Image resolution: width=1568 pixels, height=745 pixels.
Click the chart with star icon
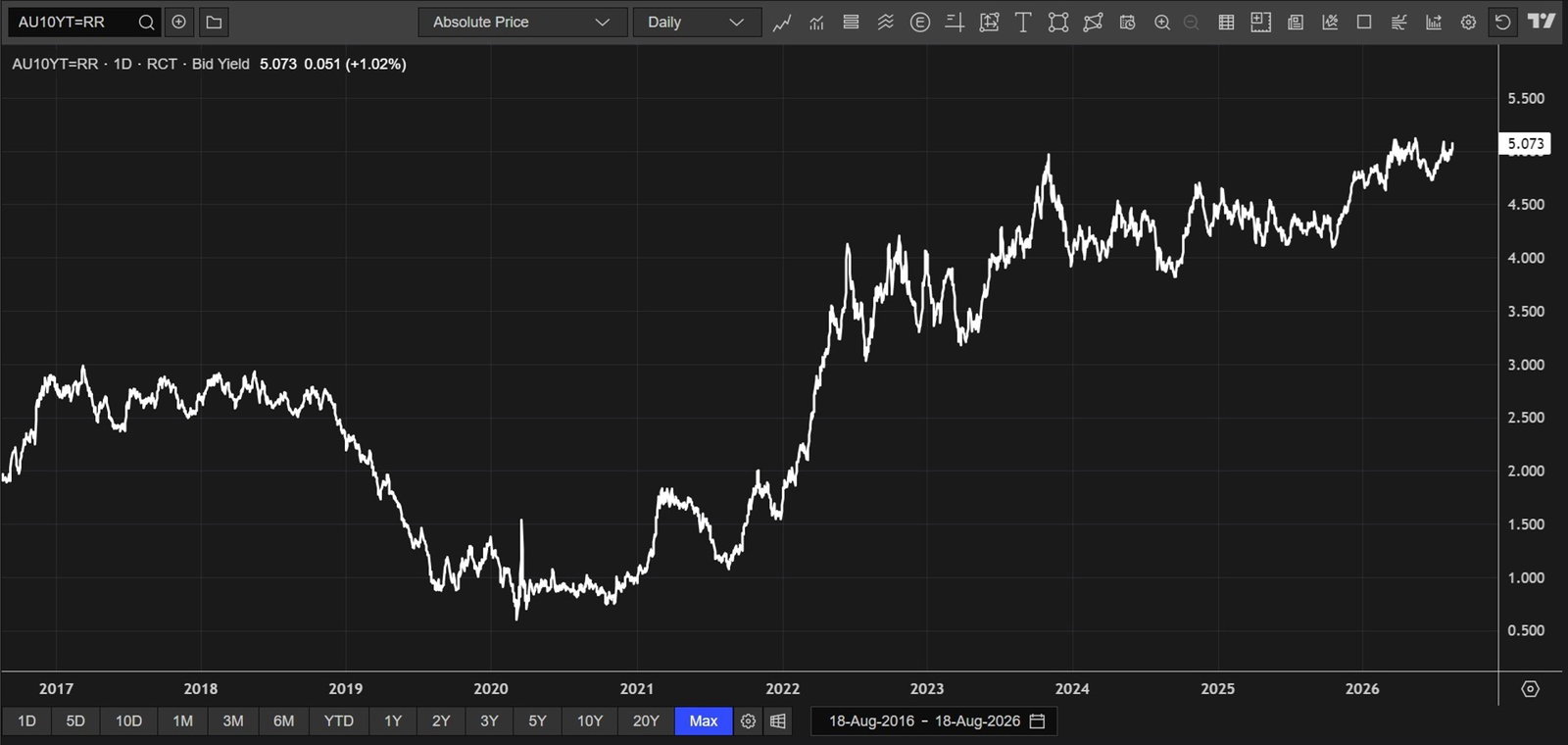click(1330, 23)
